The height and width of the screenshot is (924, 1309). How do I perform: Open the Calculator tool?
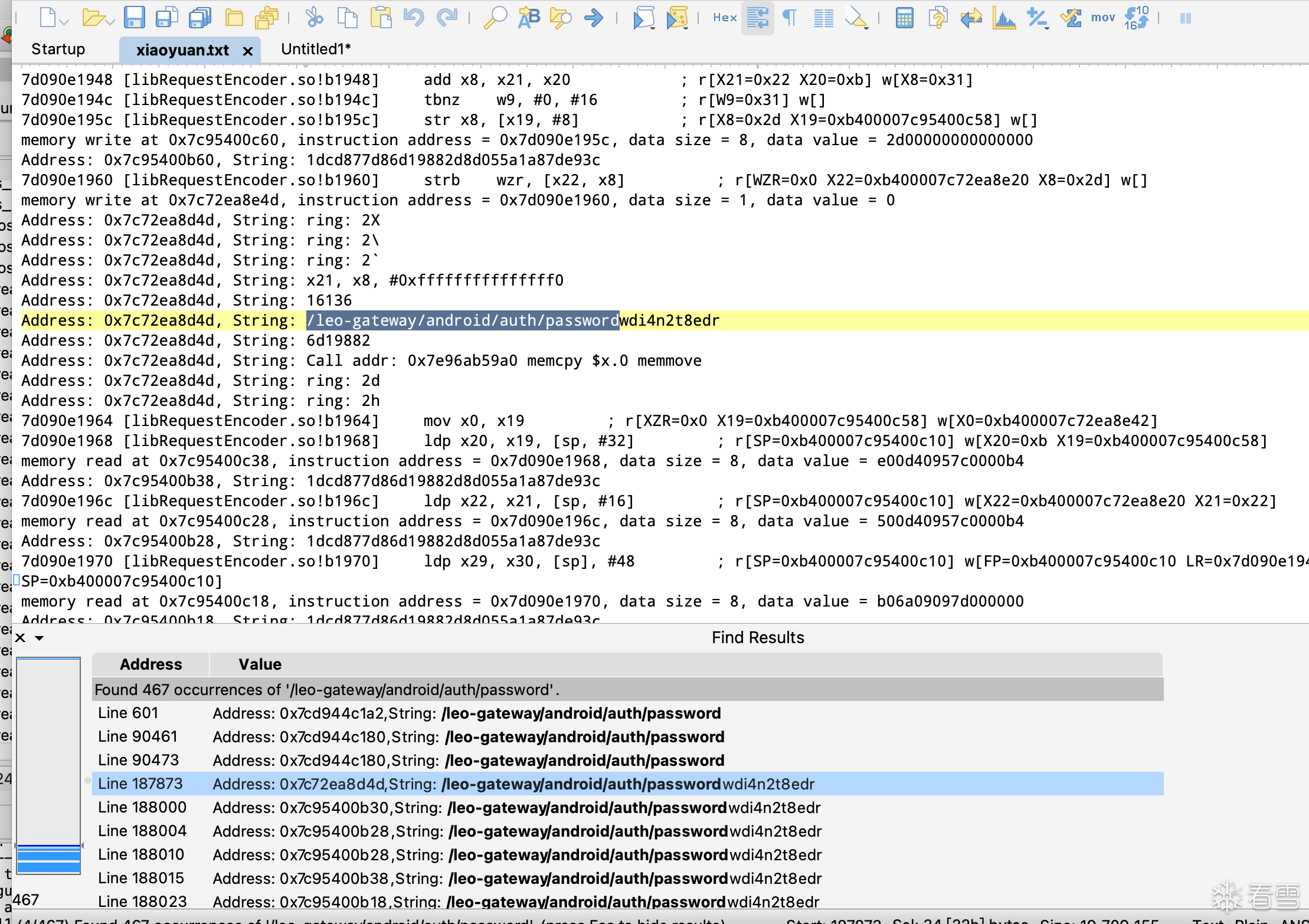pos(904,18)
